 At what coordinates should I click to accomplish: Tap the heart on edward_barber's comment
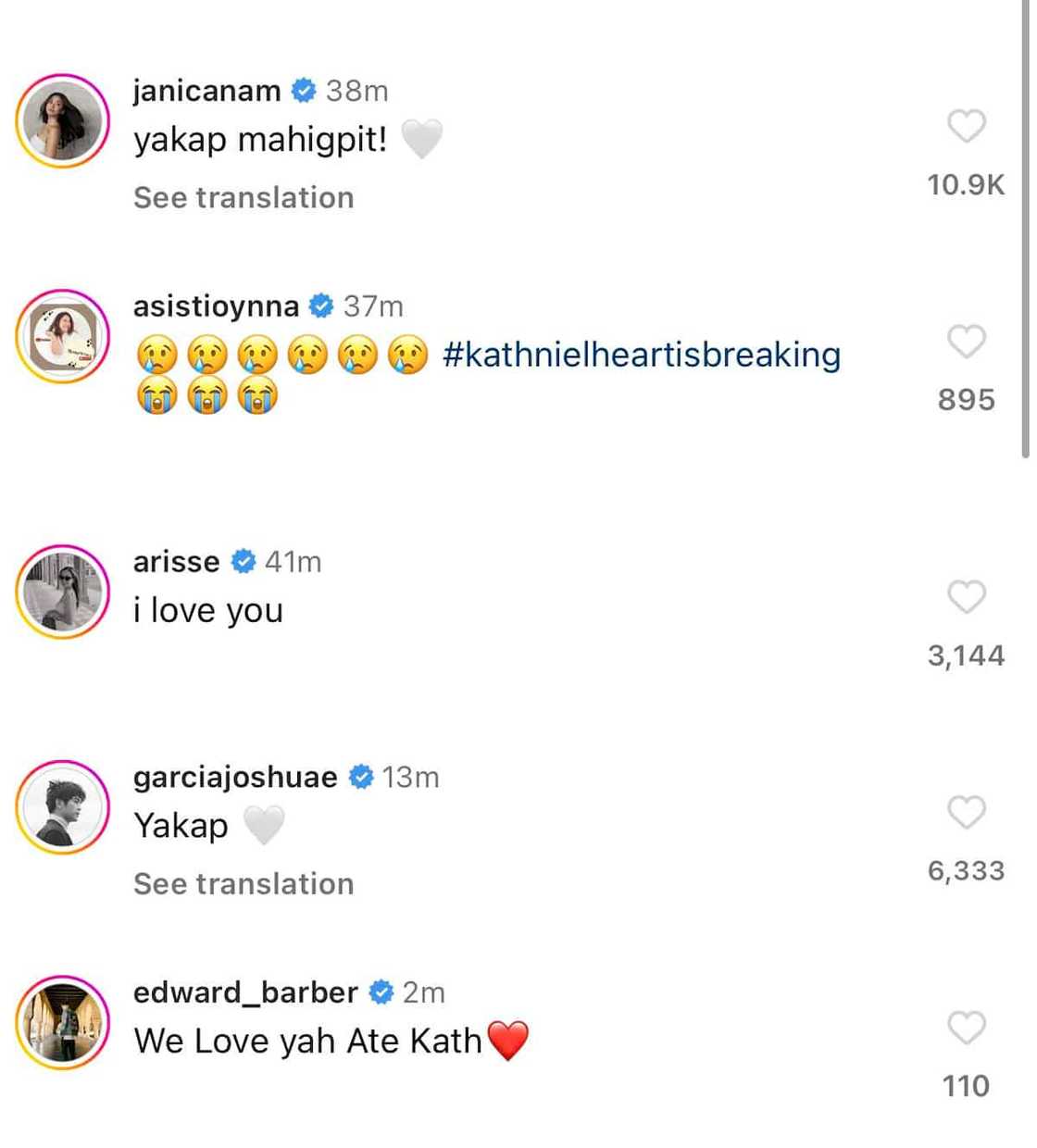pos(966,1028)
